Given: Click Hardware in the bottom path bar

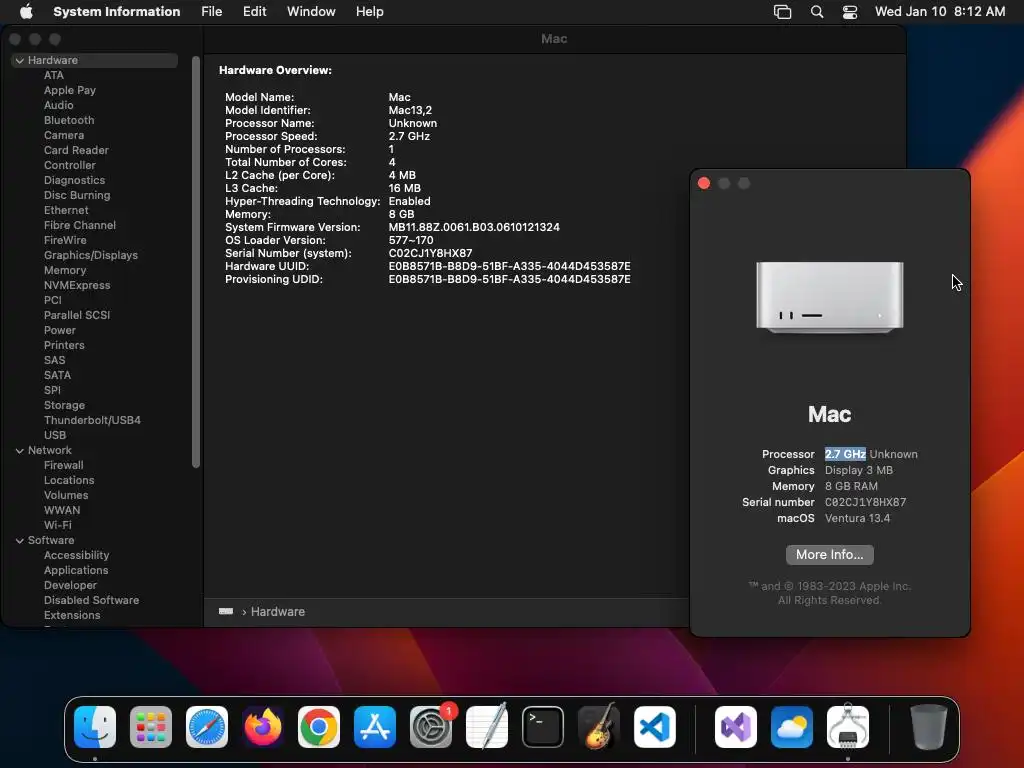Looking at the screenshot, I should (278, 612).
